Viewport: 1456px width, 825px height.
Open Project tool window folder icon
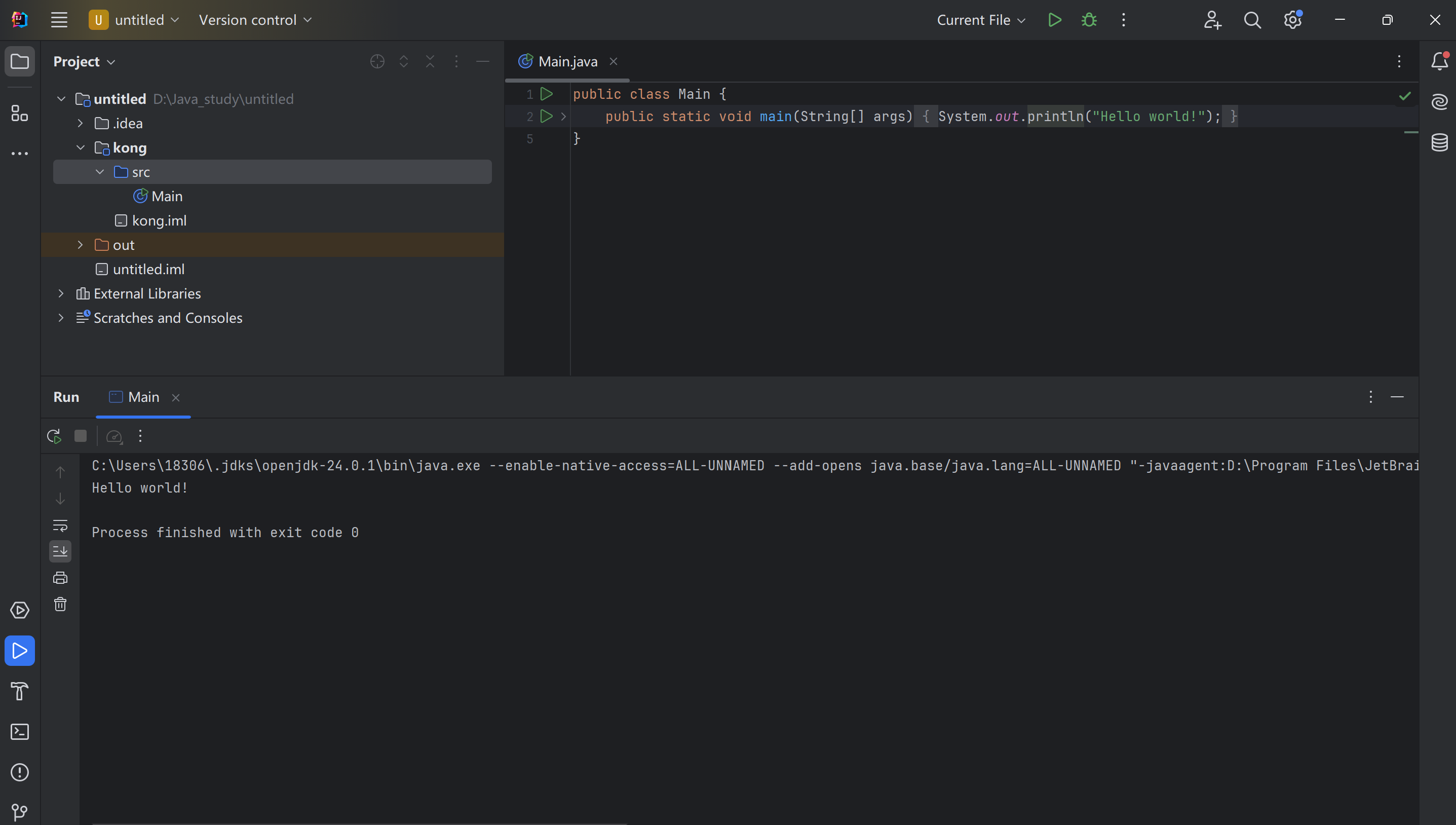(20, 61)
